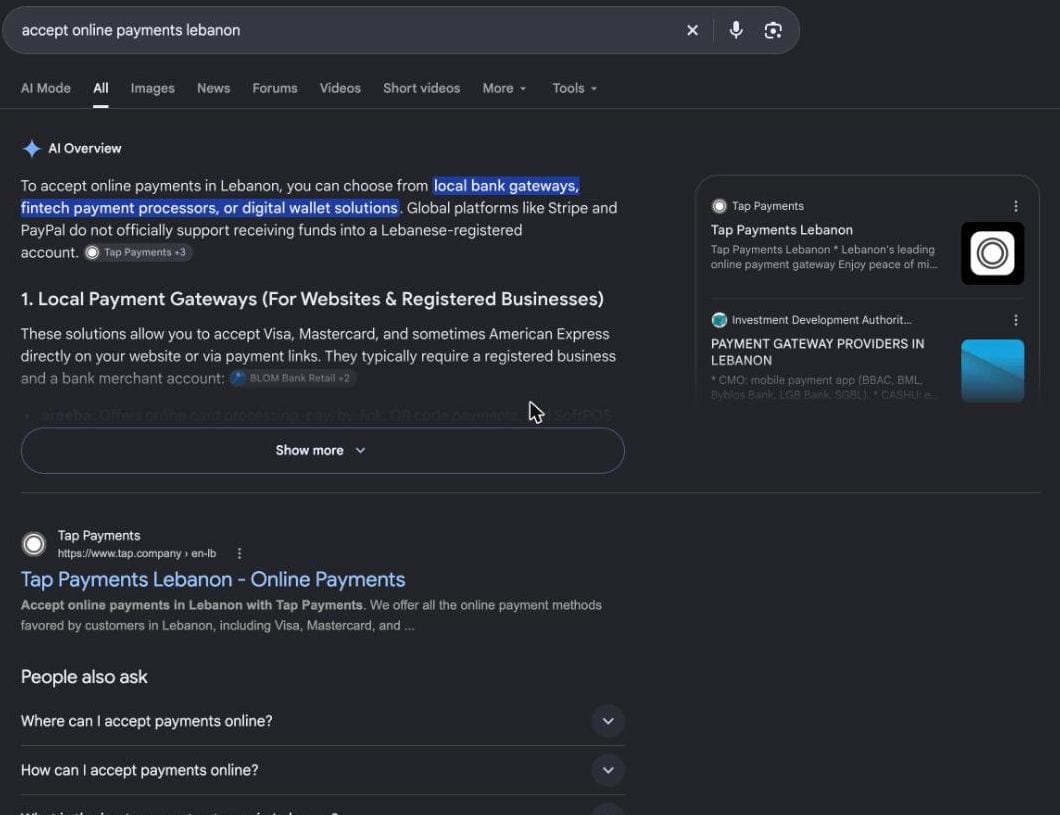Switch to the News tab

(x=214, y=89)
